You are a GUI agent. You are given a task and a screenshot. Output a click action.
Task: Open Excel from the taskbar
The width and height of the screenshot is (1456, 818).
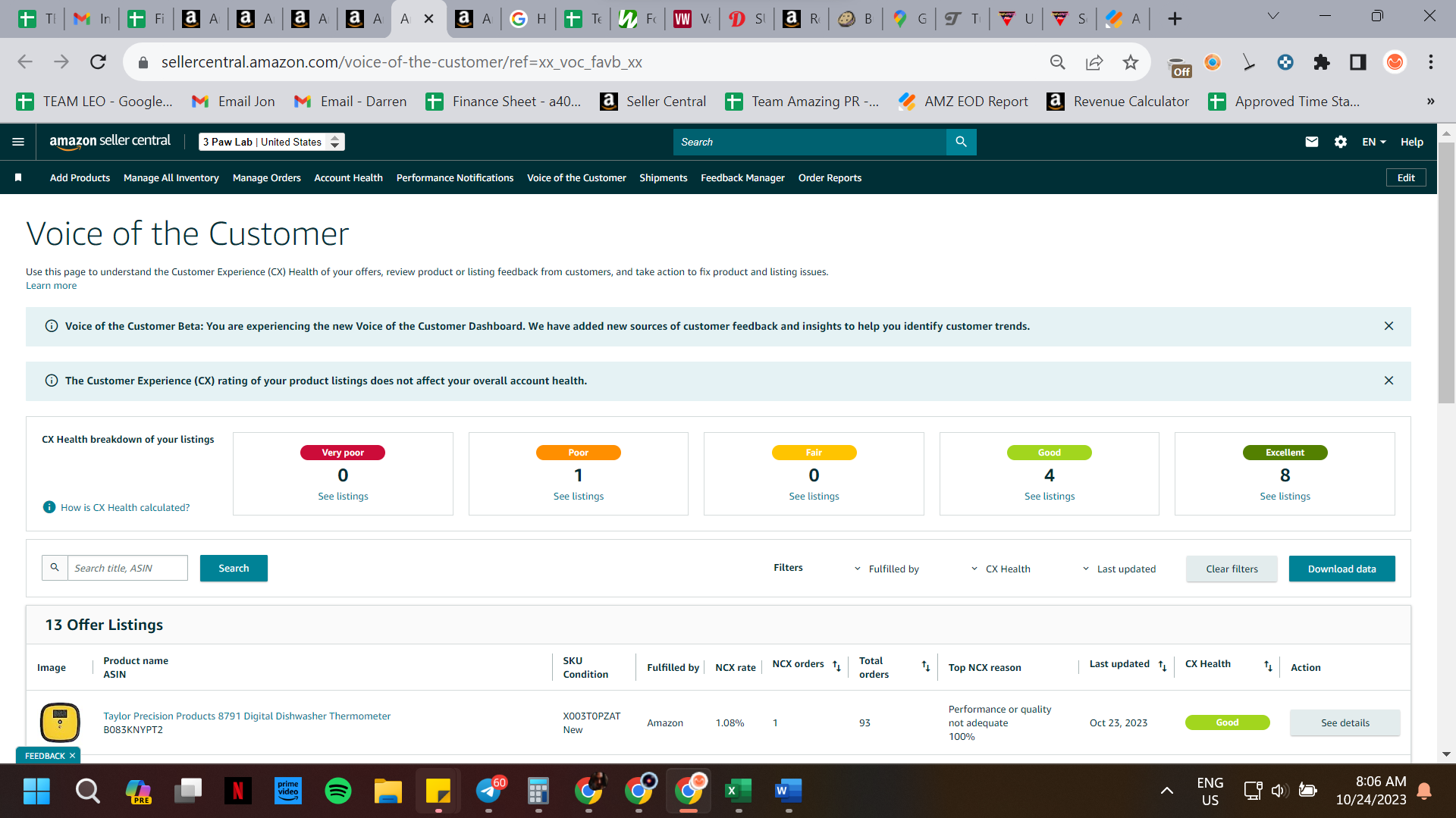click(x=739, y=791)
